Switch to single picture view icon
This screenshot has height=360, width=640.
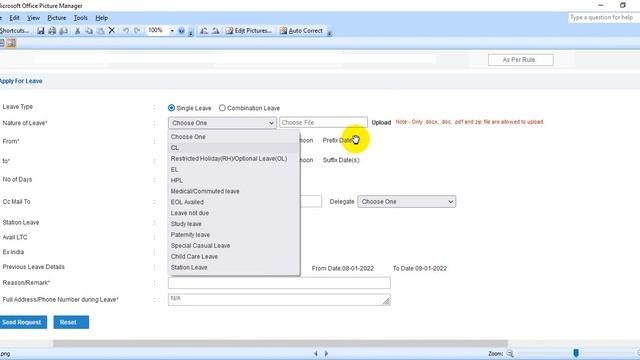click(x=11, y=43)
